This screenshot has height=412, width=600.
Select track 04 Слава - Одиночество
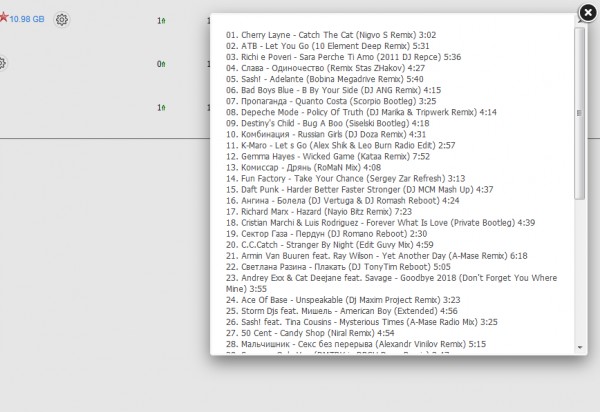coord(325,68)
